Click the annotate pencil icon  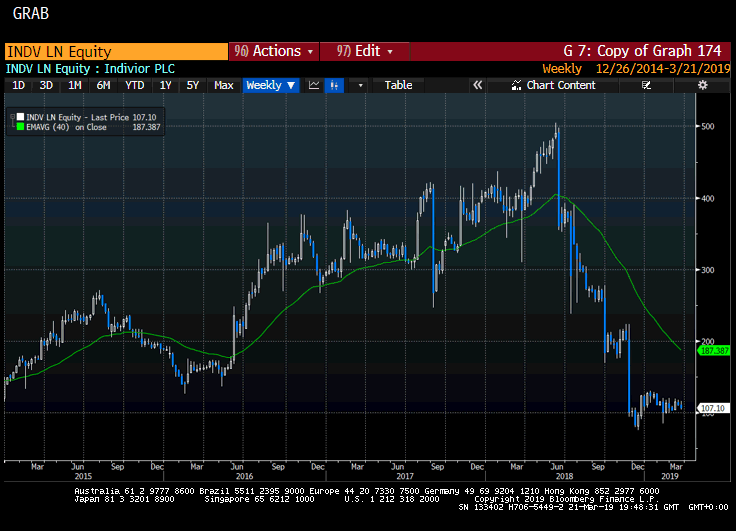coord(646,85)
